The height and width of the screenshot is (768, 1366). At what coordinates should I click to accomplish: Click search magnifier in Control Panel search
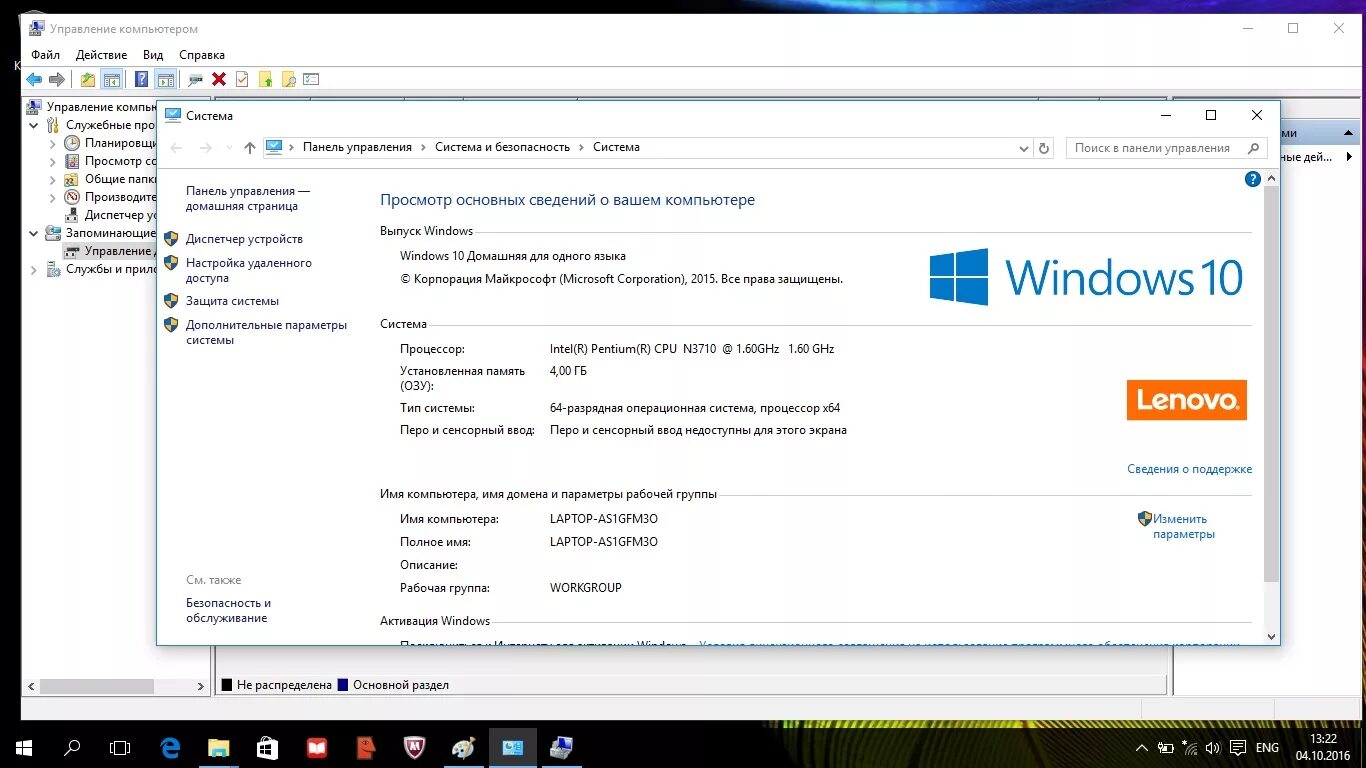(x=1254, y=148)
